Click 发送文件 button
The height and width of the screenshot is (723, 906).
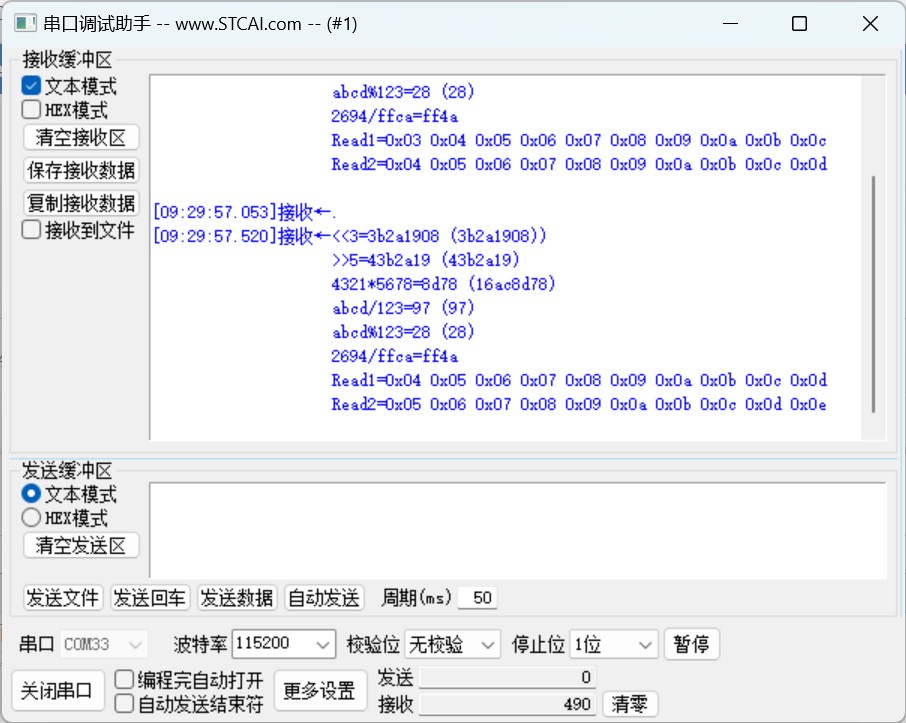[62, 598]
